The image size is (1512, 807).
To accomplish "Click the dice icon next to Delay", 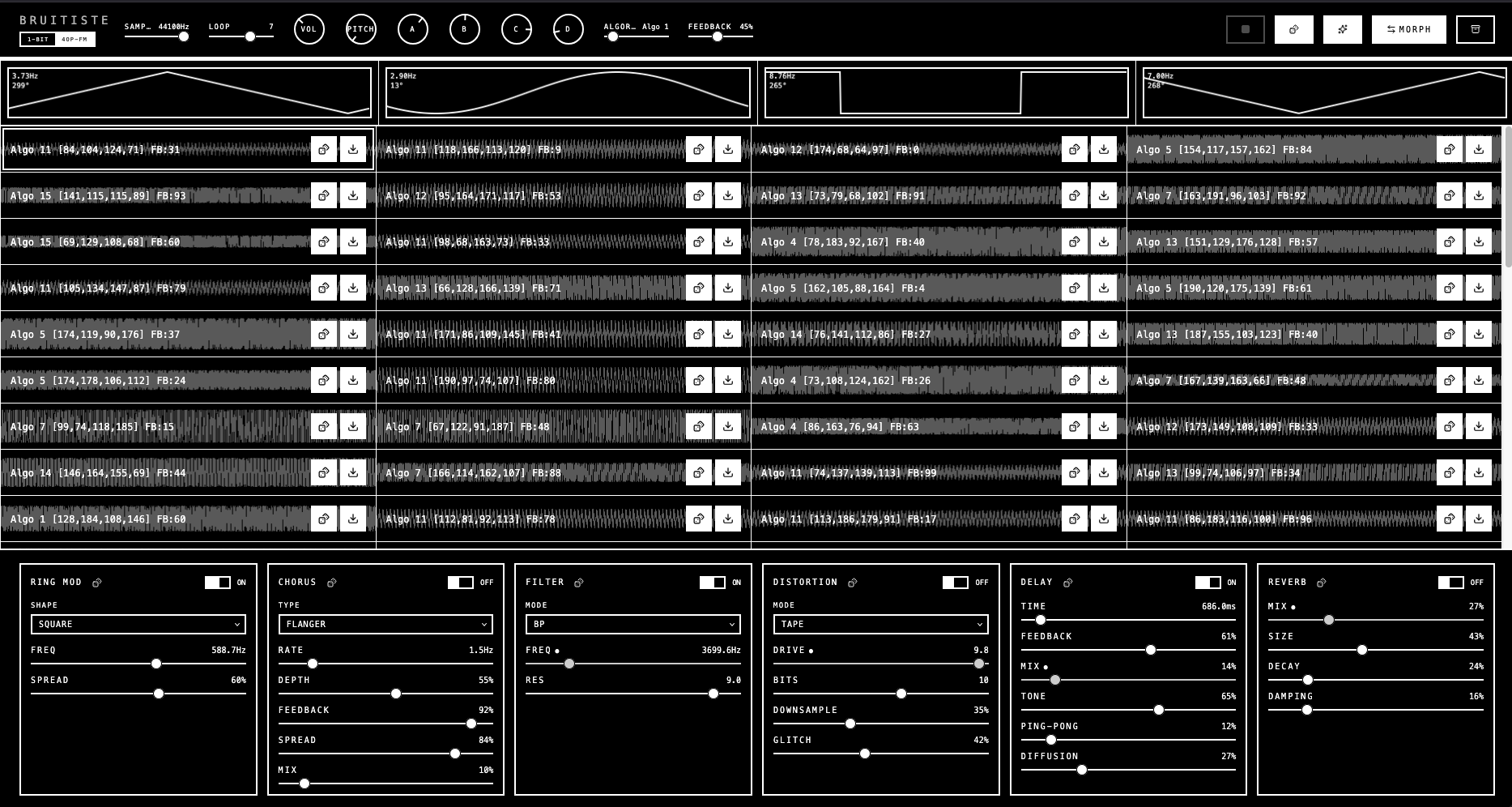I will (x=1067, y=583).
